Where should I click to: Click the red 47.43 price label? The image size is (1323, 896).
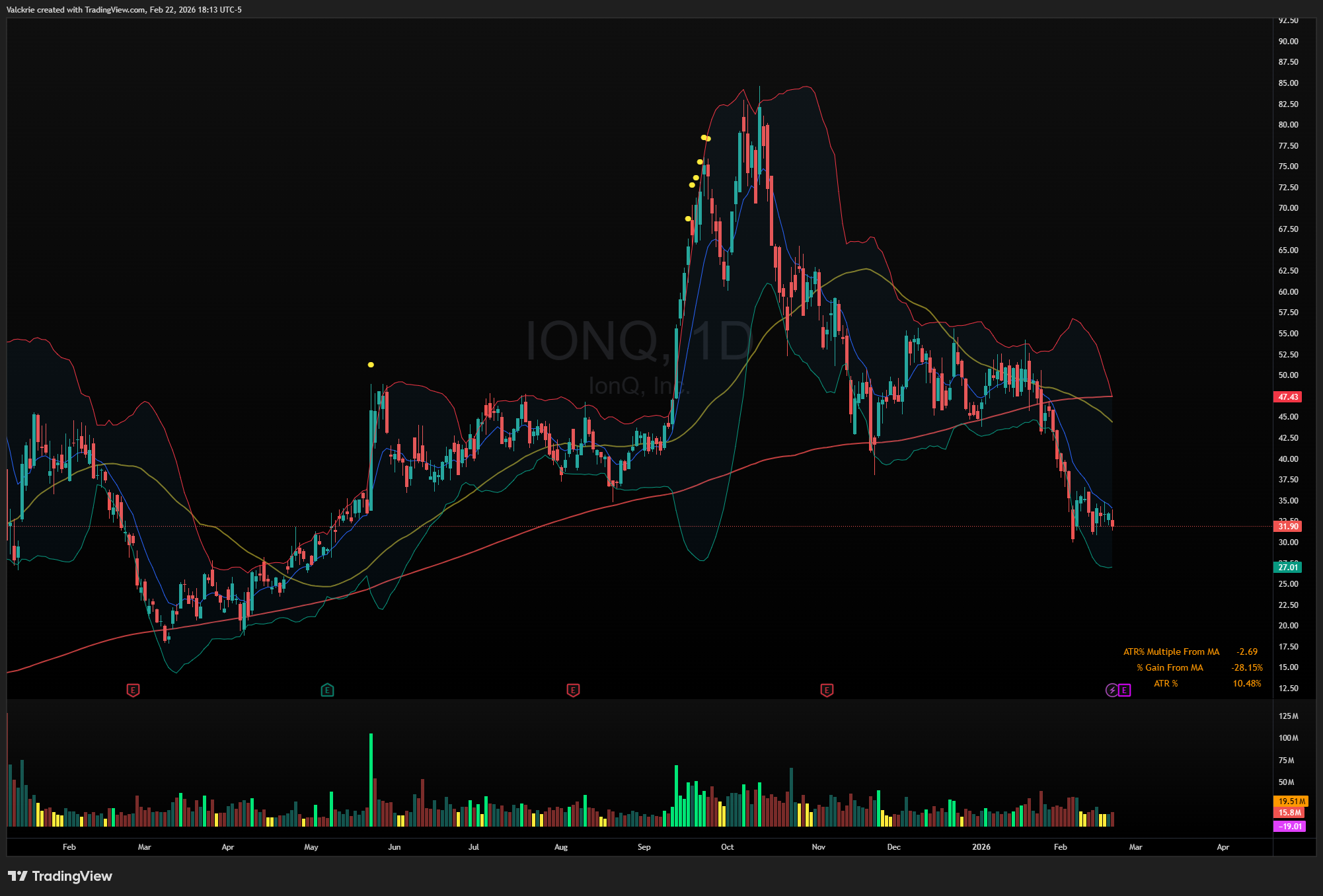(x=1288, y=397)
